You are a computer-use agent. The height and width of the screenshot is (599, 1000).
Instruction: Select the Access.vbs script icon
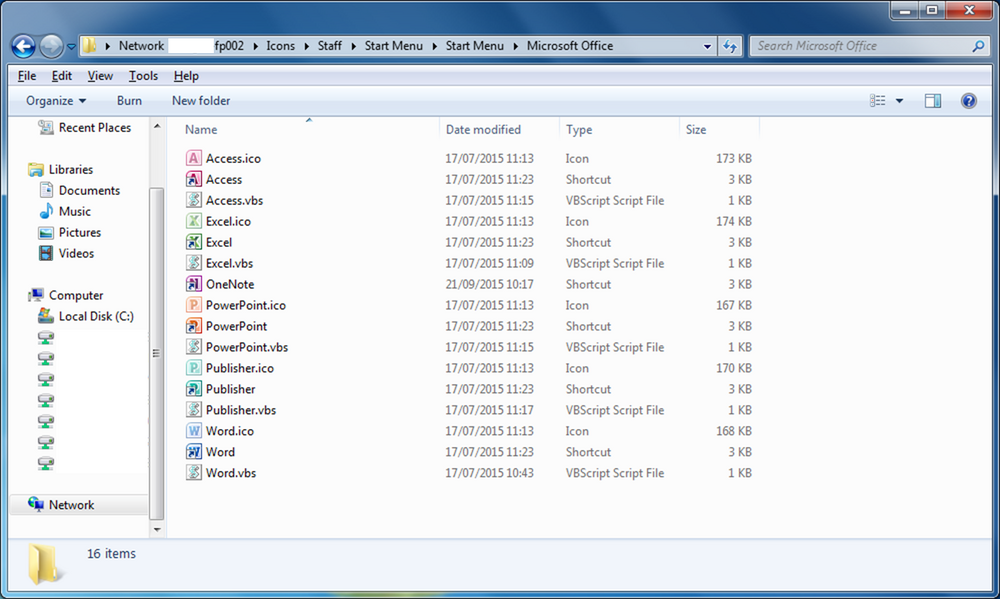[194, 200]
